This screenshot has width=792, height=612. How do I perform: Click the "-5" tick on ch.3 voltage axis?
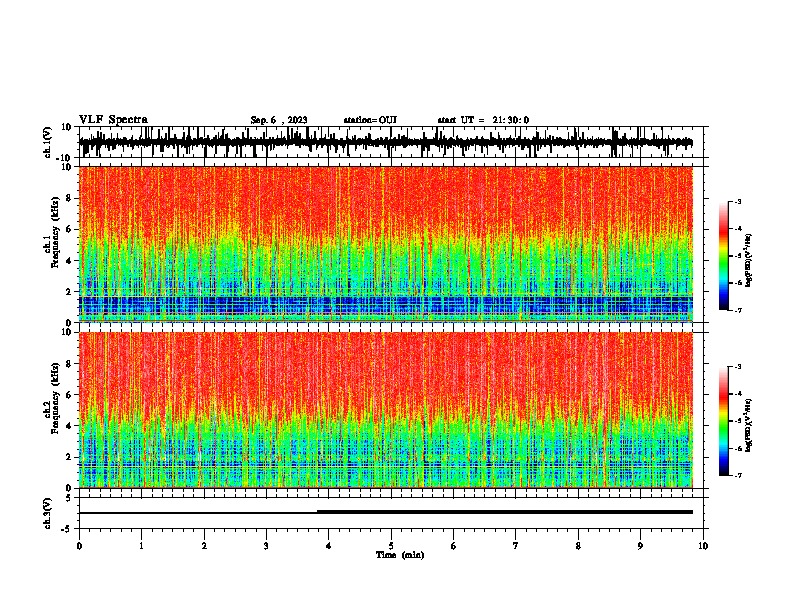coord(67,529)
